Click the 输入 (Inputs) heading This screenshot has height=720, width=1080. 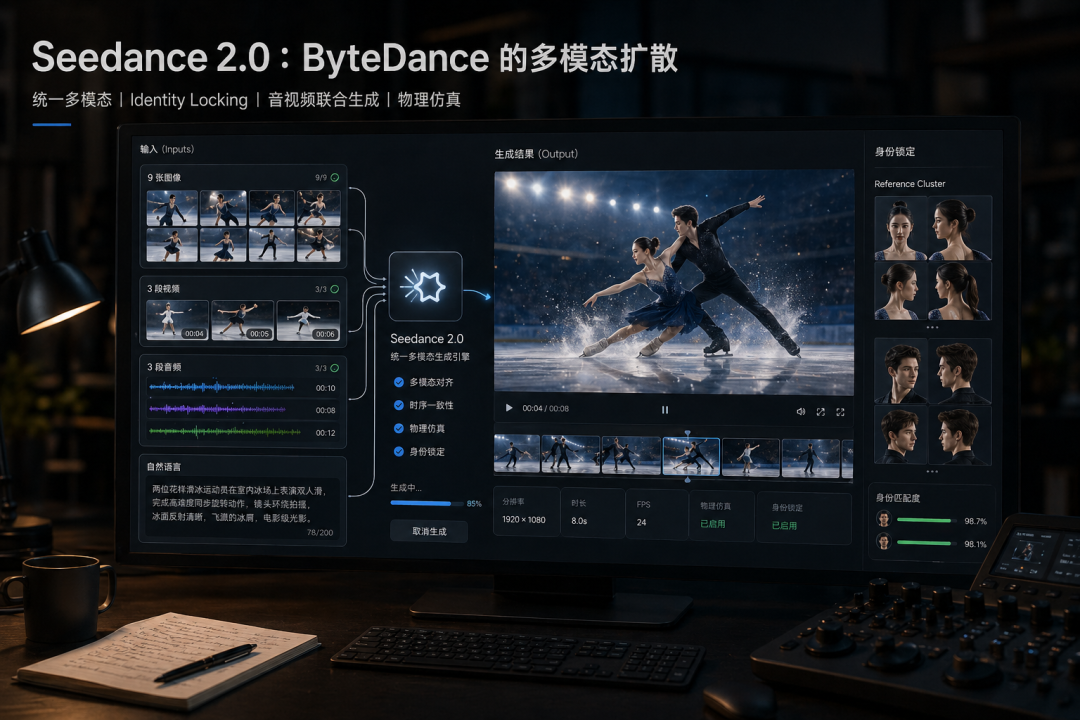(167, 149)
